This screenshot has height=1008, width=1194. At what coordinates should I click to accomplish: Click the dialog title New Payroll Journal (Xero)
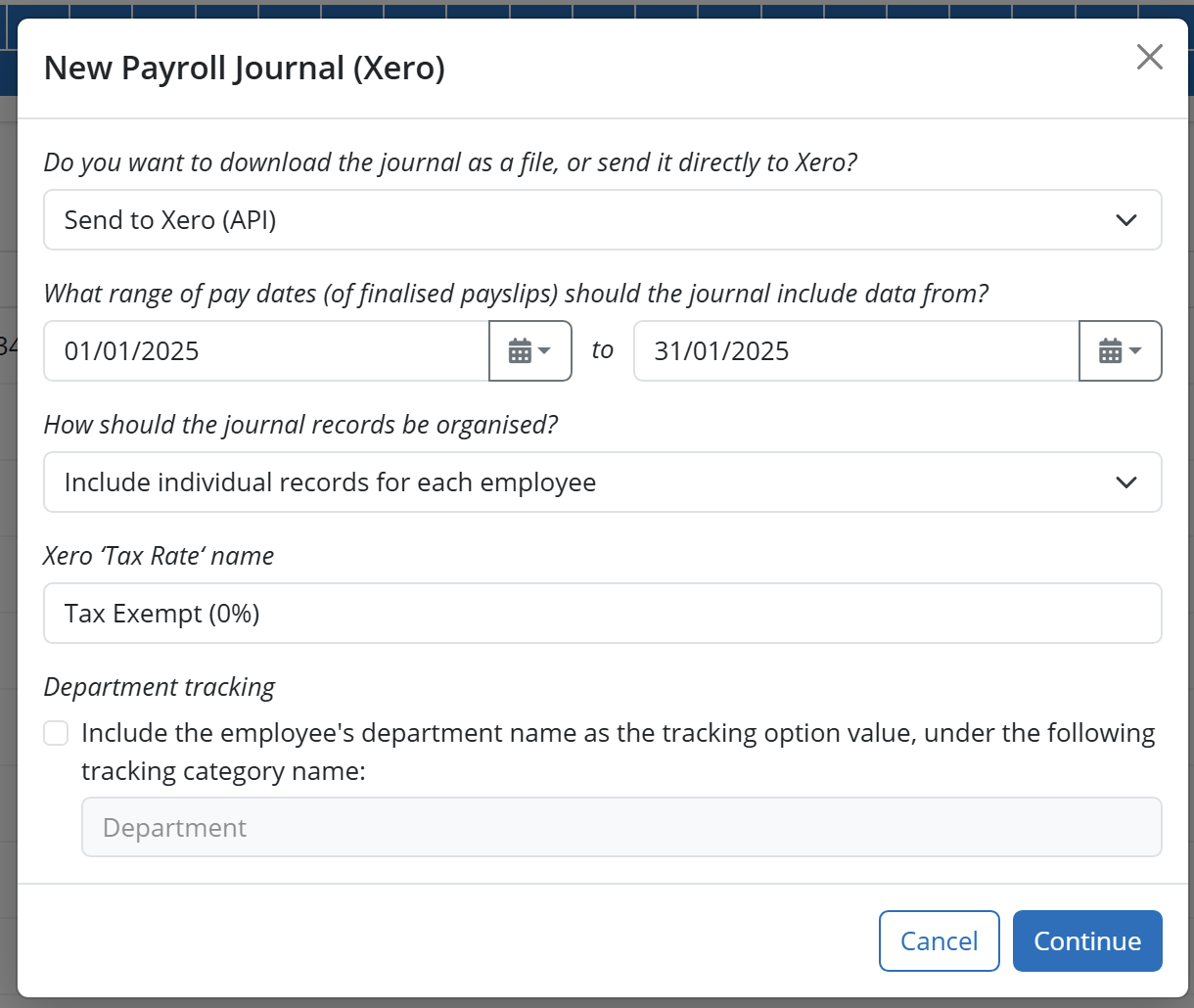coord(245,69)
